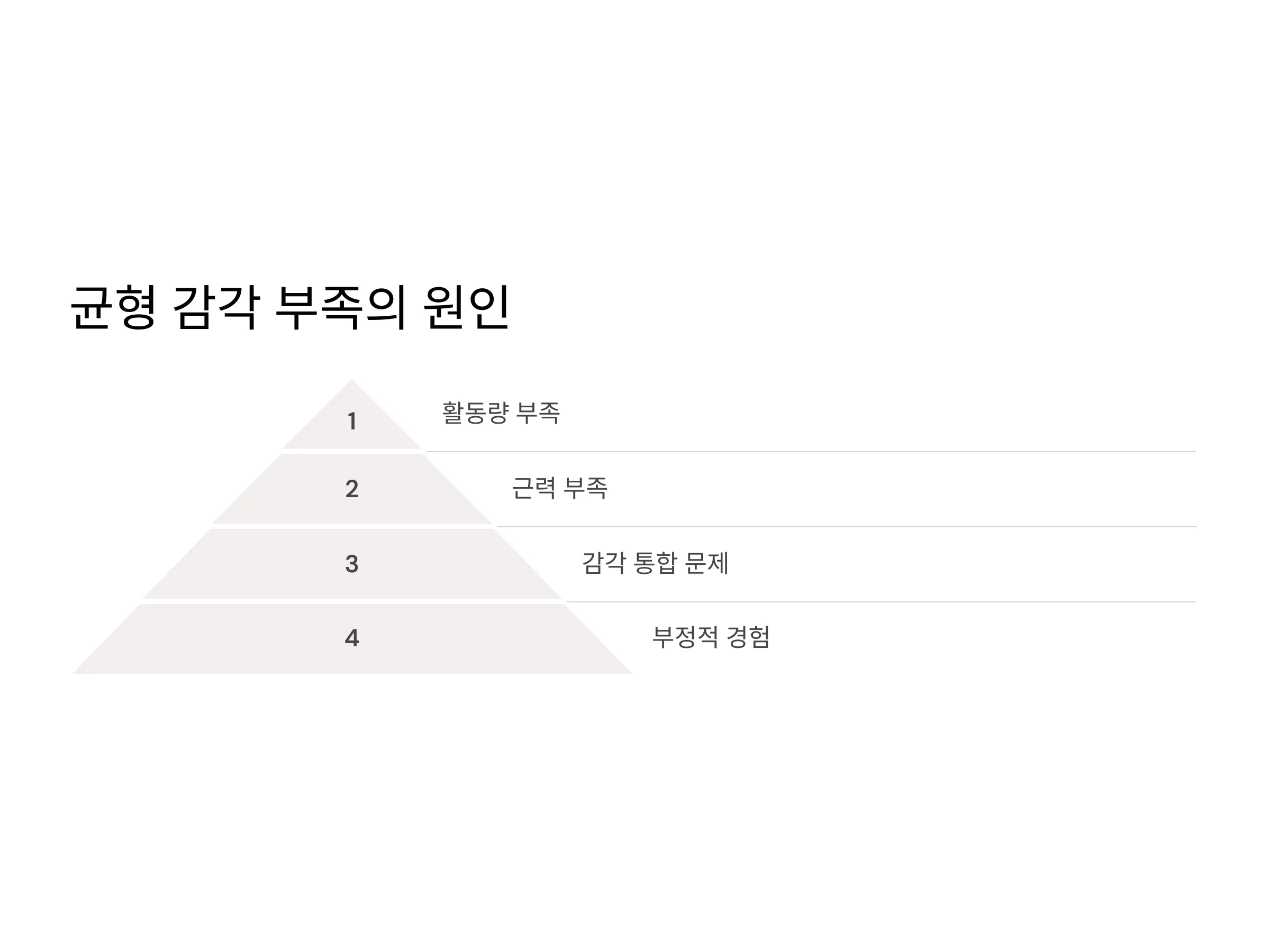Select the word 통합 in the third label
The width and height of the screenshot is (1270, 952).
tap(655, 563)
